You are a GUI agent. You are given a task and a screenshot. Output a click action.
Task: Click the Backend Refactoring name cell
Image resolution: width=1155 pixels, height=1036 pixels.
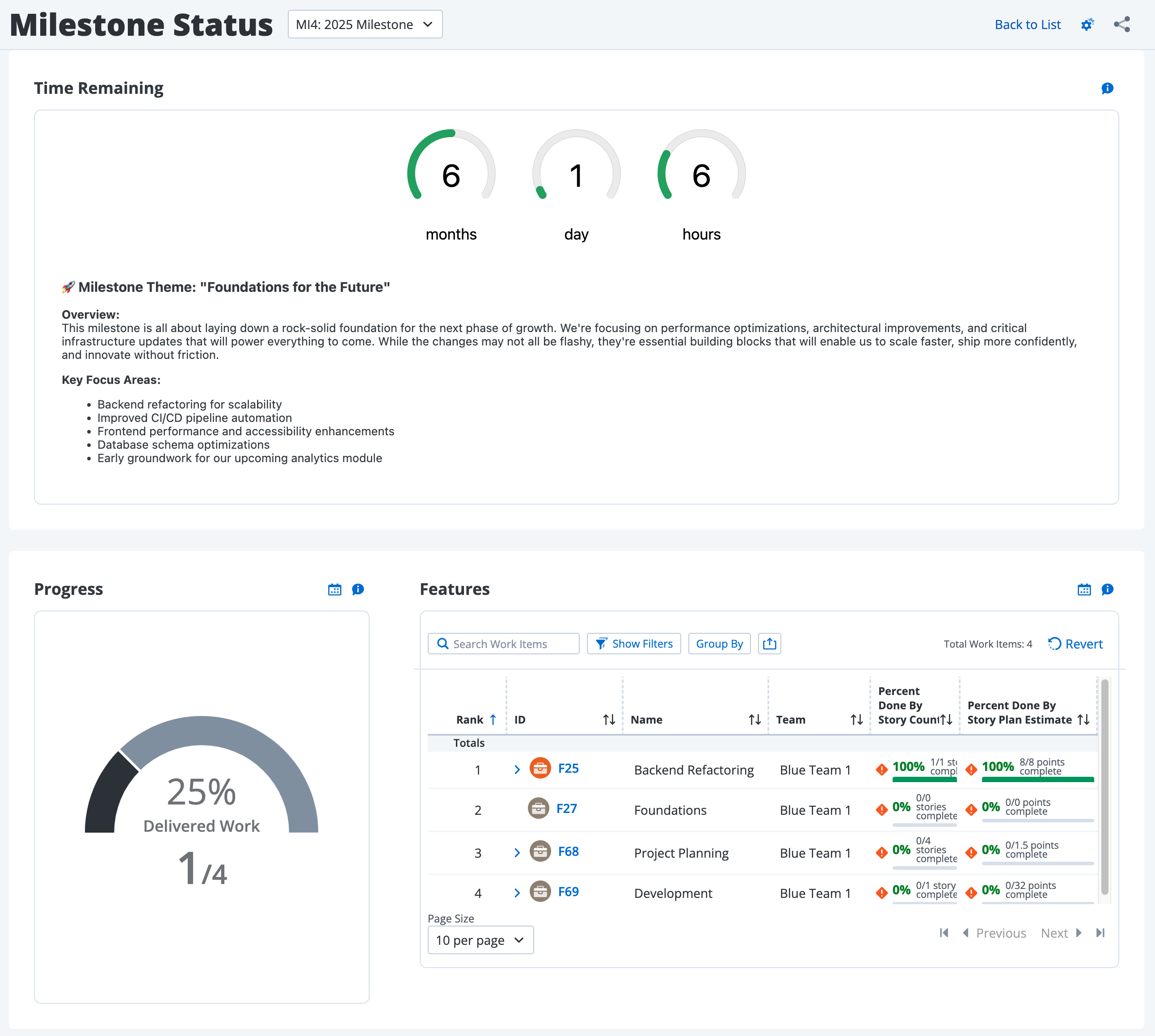click(x=693, y=770)
